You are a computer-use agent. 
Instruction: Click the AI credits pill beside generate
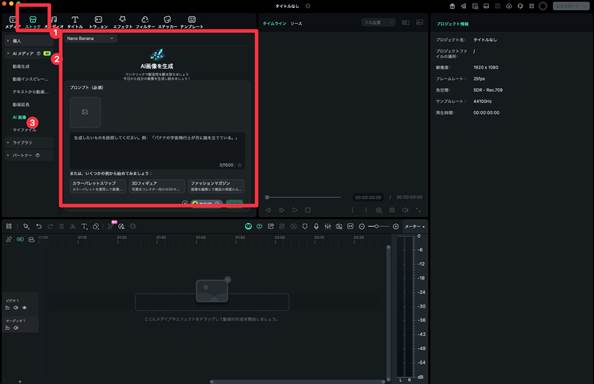tap(206, 203)
